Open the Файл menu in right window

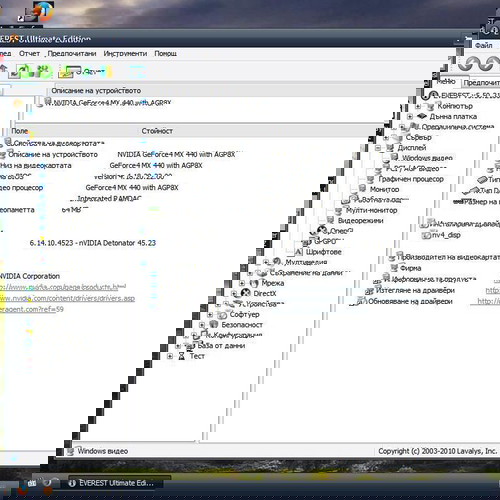[484, 45]
